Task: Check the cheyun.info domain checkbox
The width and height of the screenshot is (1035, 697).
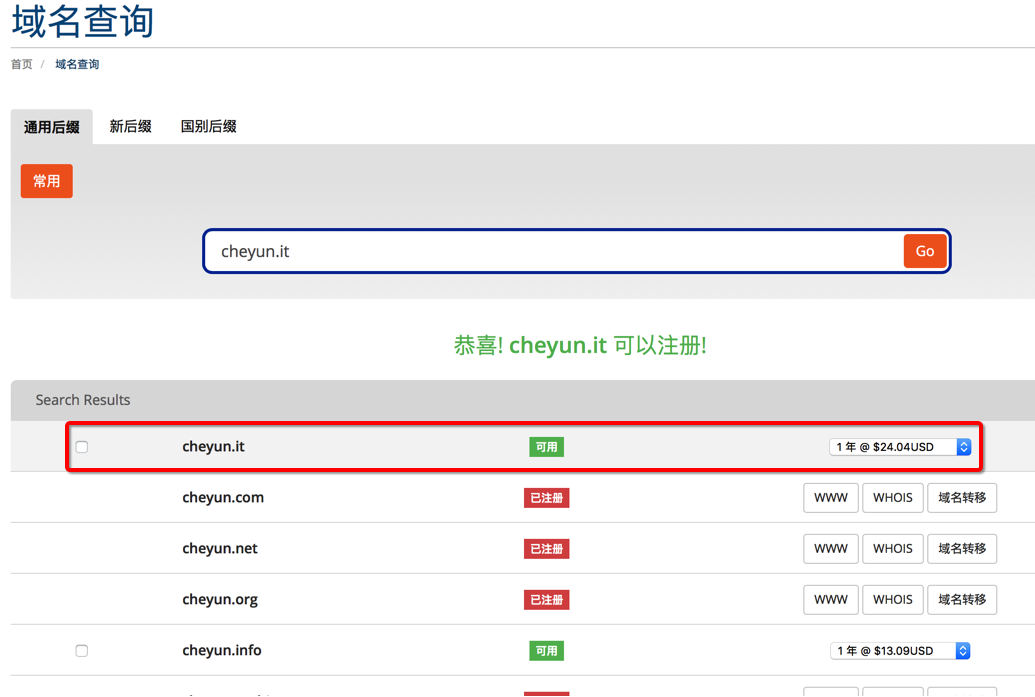Action: coord(82,651)
